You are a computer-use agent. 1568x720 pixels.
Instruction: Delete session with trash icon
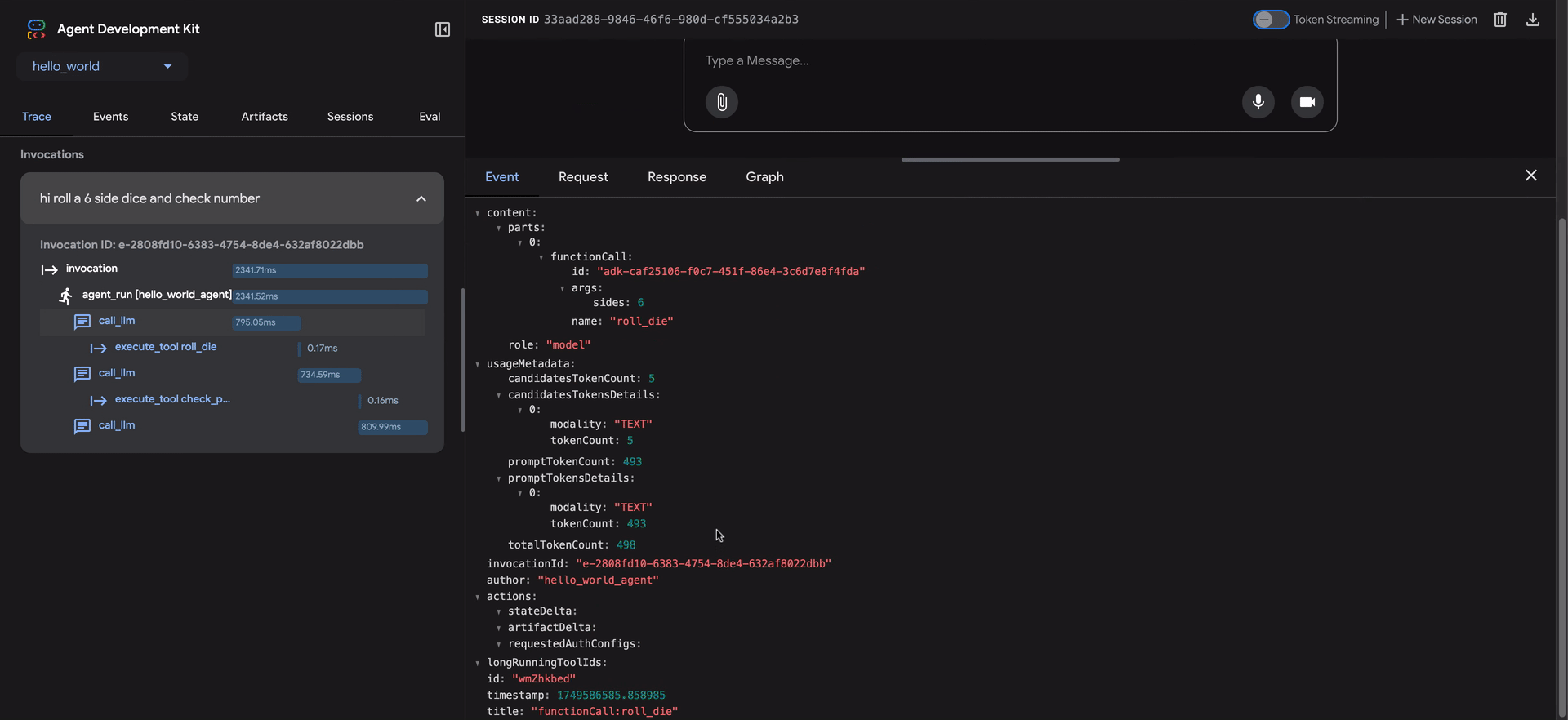click(x=1499, y=20)
